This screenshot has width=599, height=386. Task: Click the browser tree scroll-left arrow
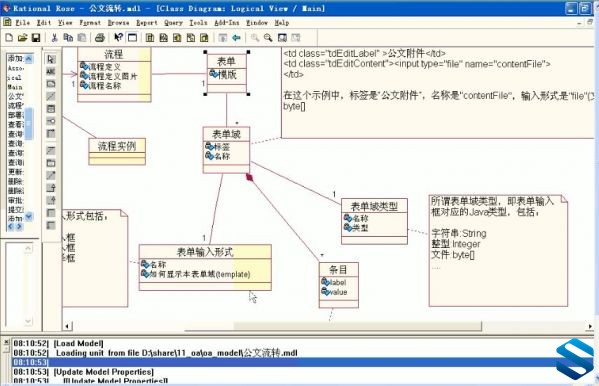tap(11, 226)
